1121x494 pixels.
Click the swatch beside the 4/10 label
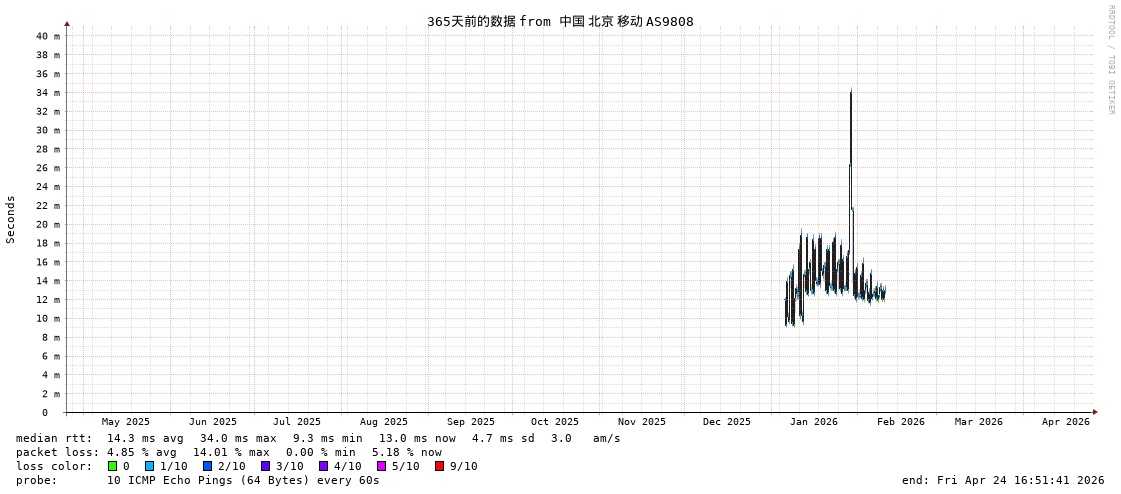323,466
